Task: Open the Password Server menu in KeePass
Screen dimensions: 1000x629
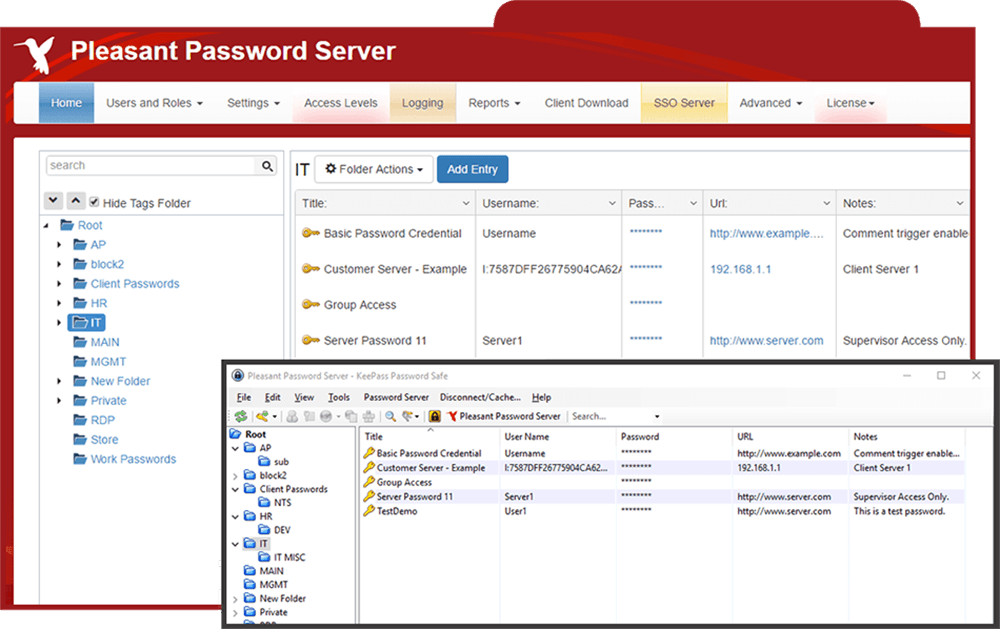Action: point(396,397)
